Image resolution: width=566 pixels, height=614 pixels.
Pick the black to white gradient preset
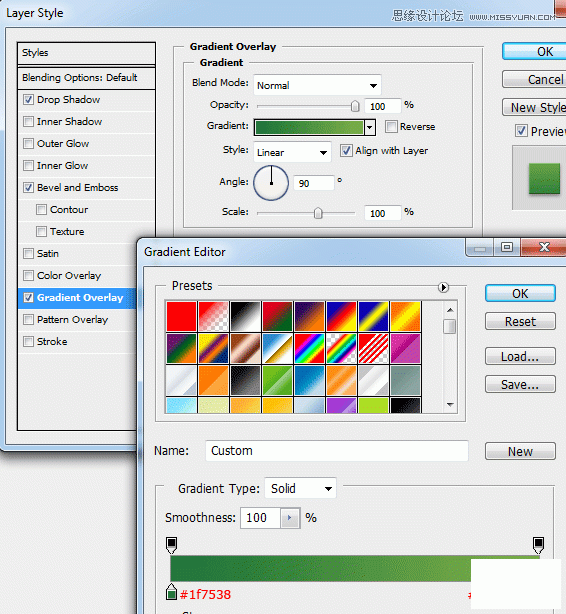246,316
